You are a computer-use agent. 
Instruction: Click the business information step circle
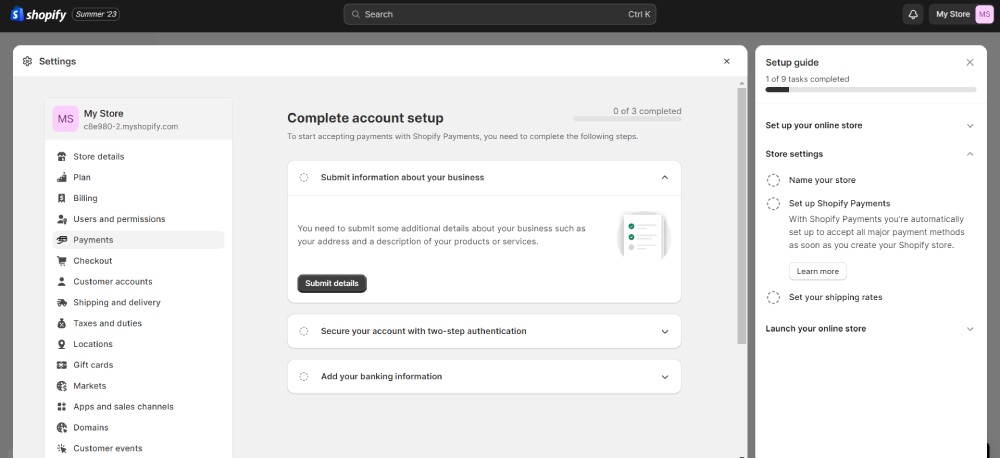(304, 177)
